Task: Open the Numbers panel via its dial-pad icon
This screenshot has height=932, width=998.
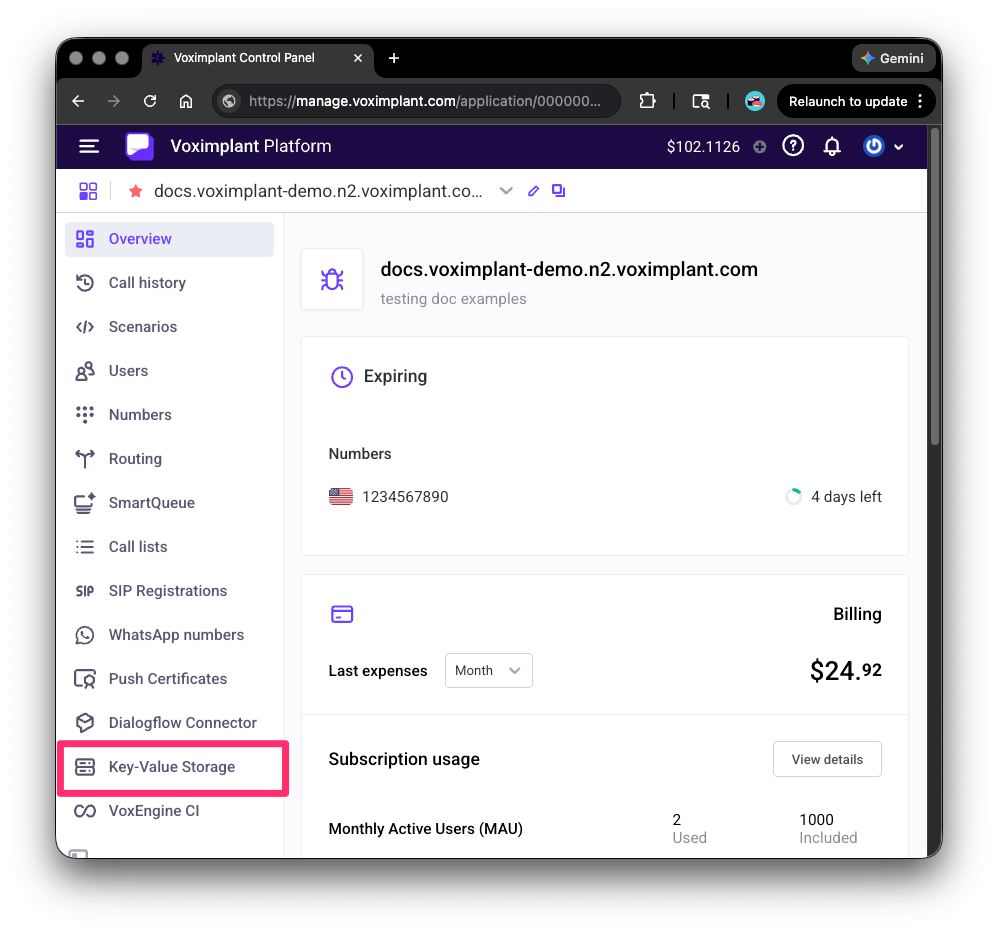Action: point(86,414)
